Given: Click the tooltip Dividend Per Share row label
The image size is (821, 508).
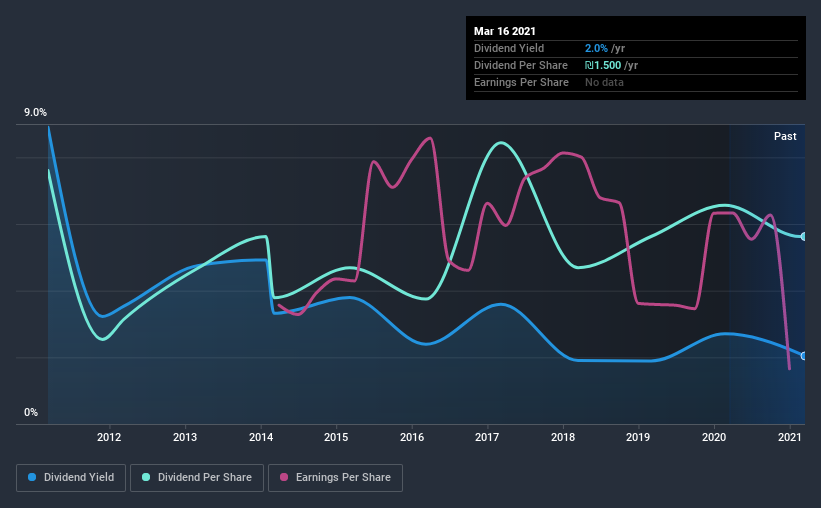Looking at the screenshot, I should coord(521,65).
